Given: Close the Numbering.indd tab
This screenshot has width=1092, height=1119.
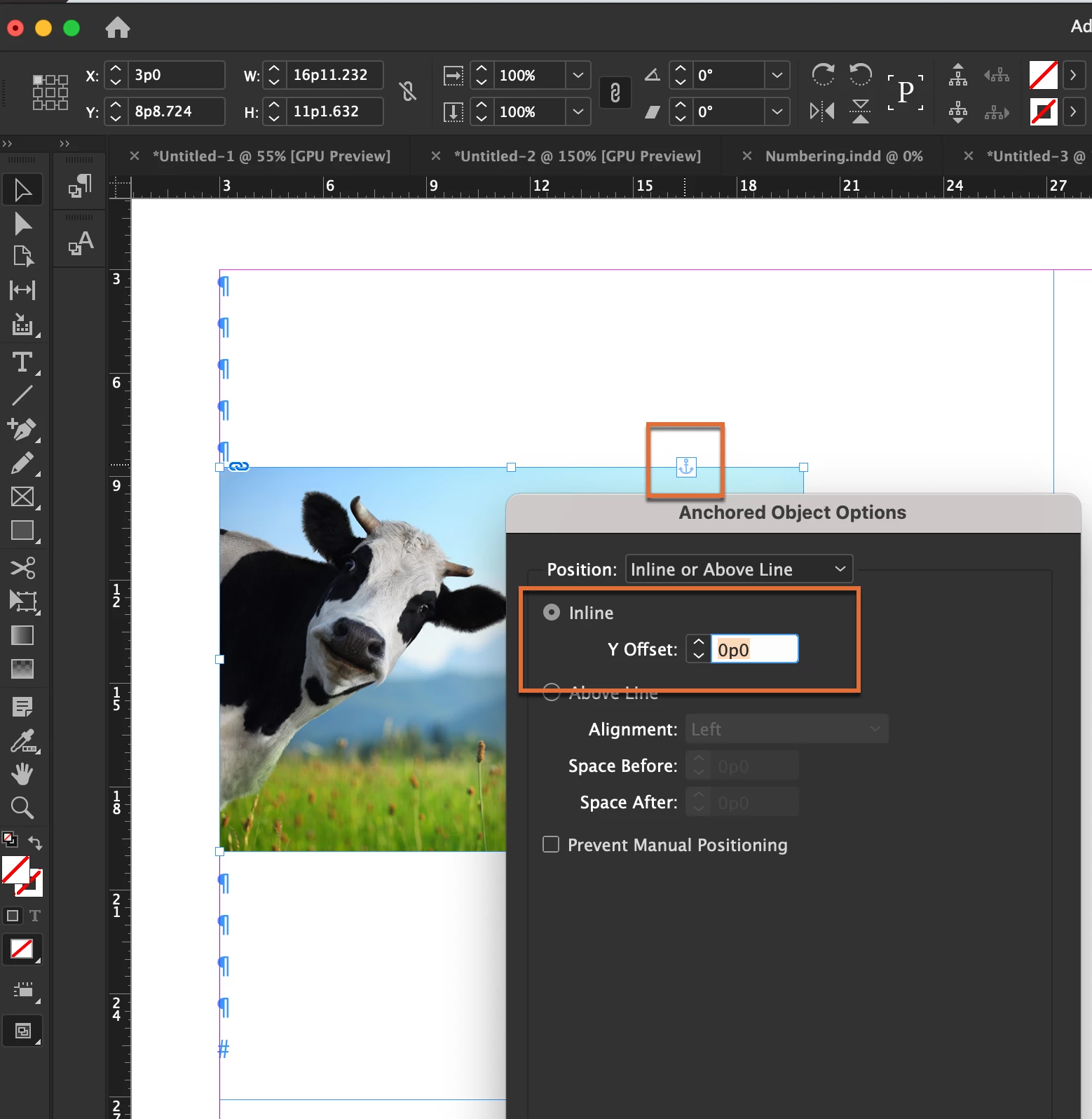Looking at the screenshot, I should pyautogui.click(x=747, y=156).
